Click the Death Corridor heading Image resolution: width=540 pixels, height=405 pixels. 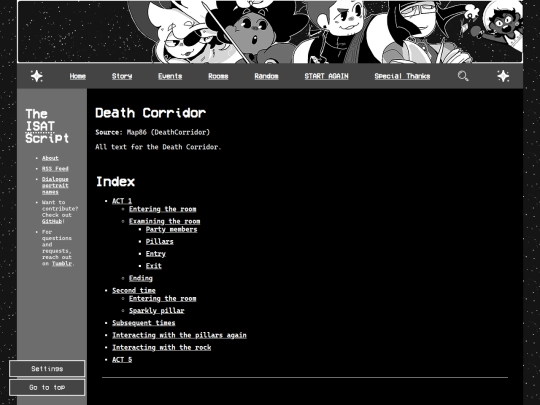point(150,113)
